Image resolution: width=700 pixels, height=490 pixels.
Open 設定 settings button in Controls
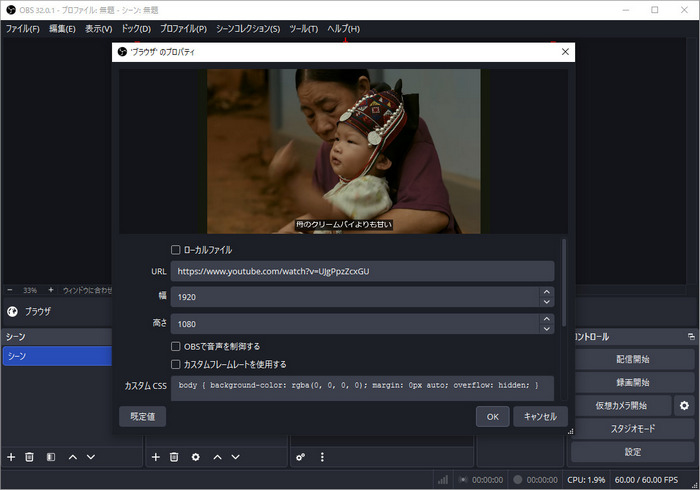pyautogui.click(x=633, y=452)
